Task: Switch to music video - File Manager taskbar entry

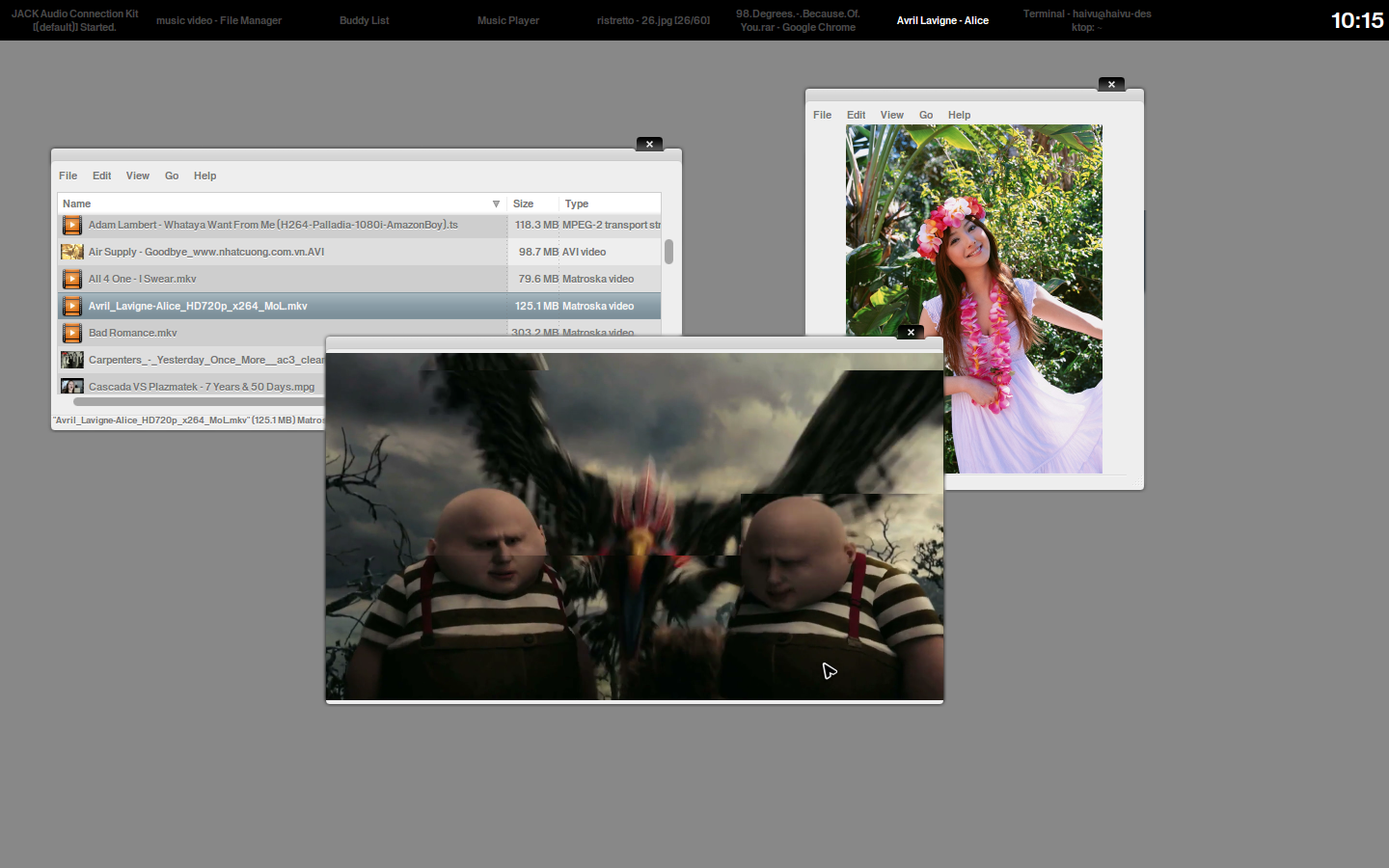Action: [219, 20]
